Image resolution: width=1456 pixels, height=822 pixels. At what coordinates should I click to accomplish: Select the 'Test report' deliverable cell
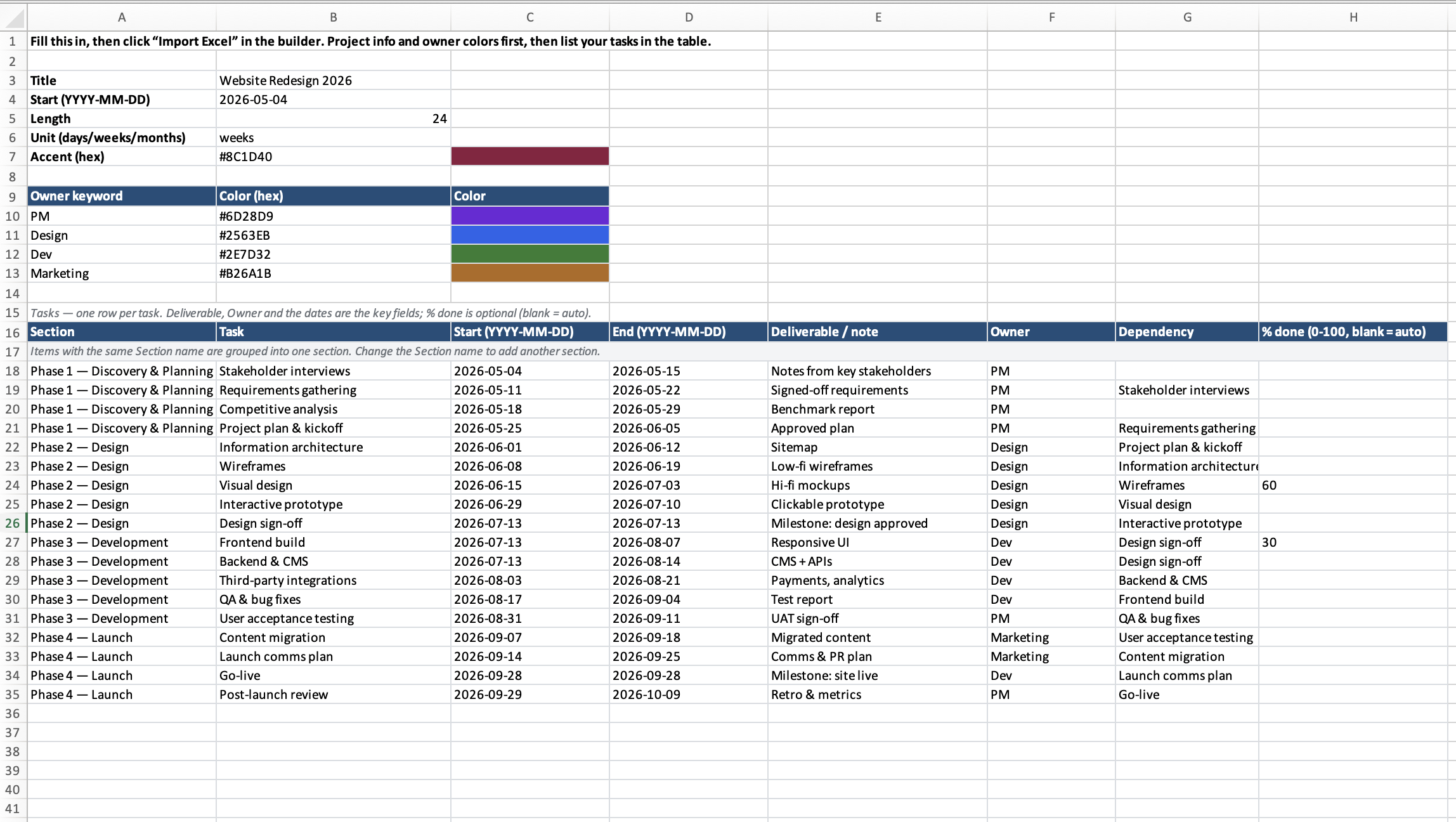click(x=878, y=599)
